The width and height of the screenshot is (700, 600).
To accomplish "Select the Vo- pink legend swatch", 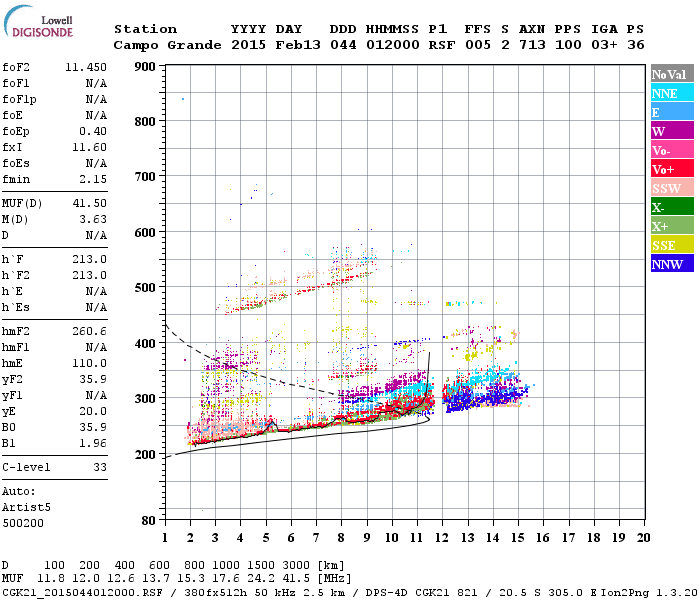I will click(672, 150).
